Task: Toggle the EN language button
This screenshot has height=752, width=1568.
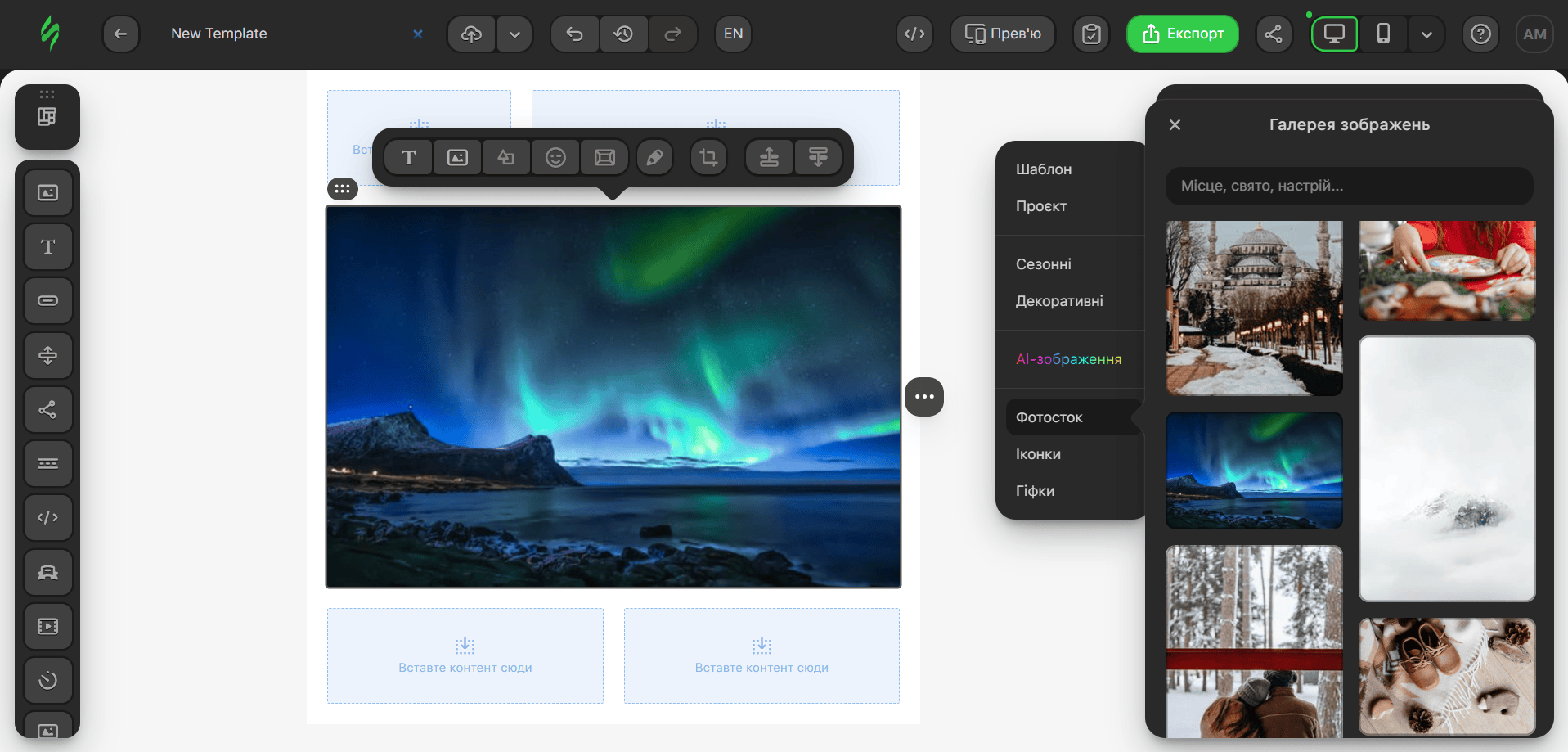Action: (733, 34)
